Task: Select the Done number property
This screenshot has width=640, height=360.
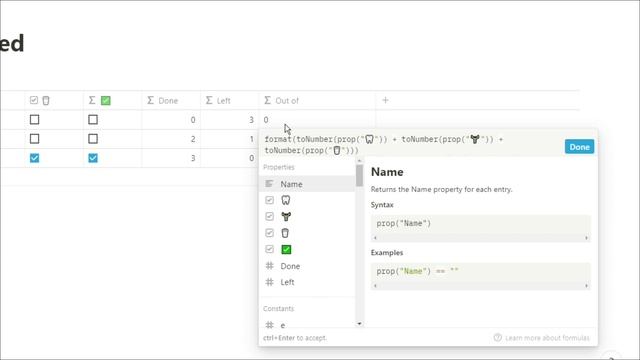Action: (x=307, y=266)
